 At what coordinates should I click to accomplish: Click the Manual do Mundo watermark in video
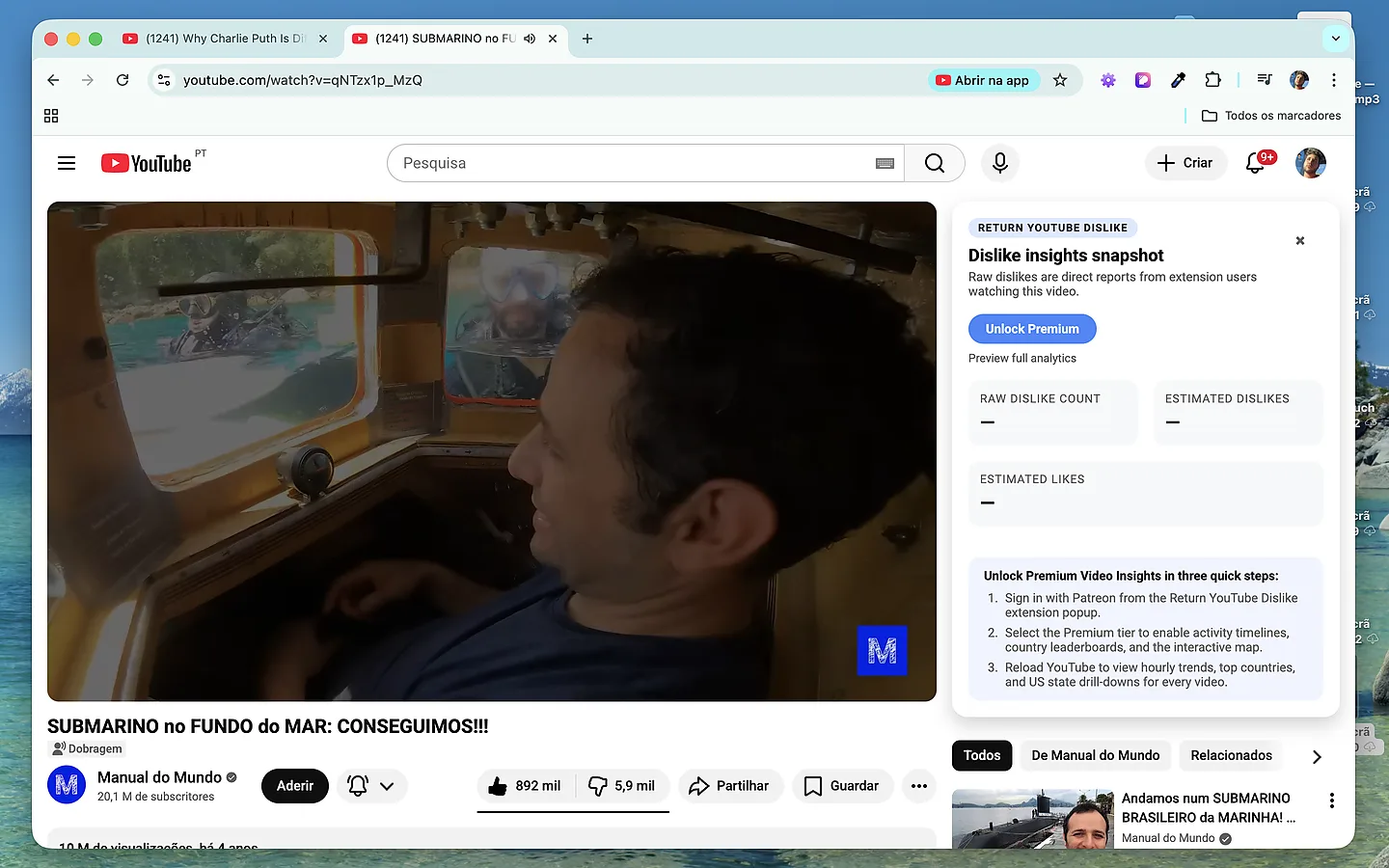883,651
